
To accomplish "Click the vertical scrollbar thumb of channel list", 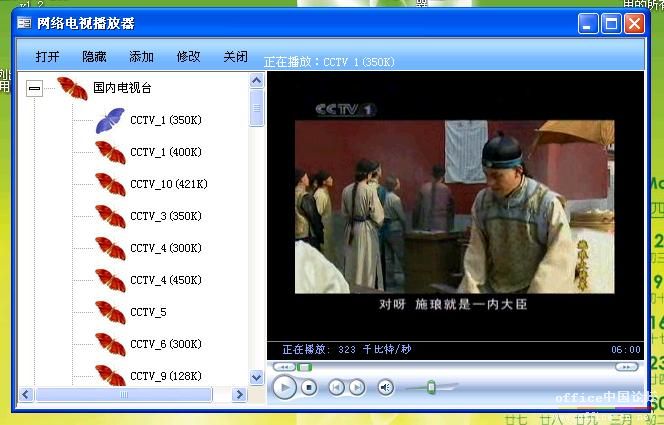I will (257, 108).
